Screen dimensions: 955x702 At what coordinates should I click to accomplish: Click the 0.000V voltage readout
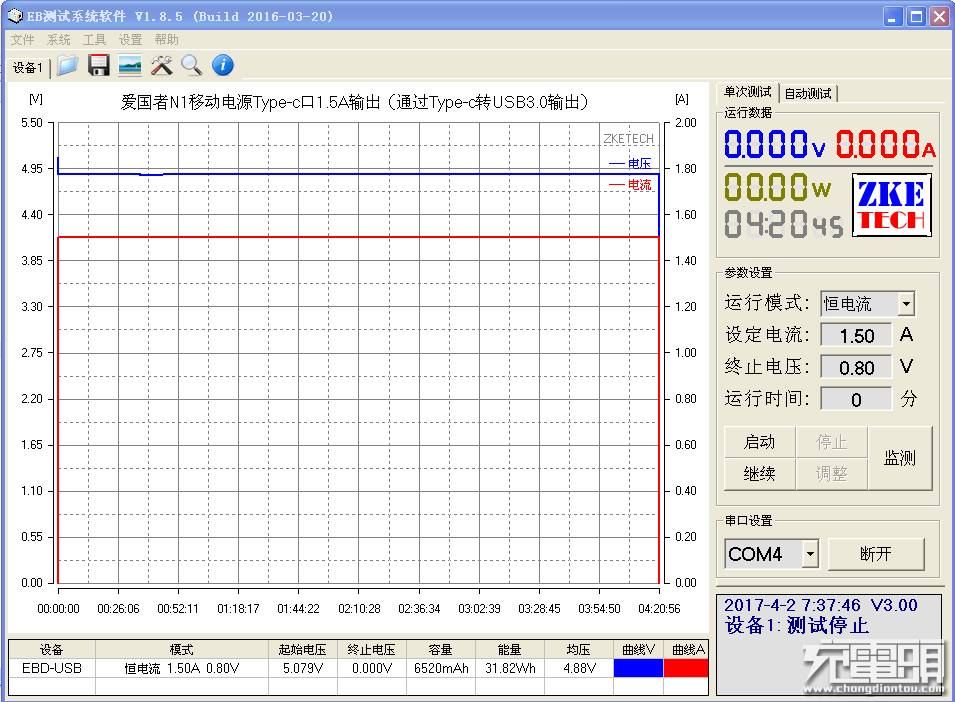pyautogui.click(x=775, y=145)
